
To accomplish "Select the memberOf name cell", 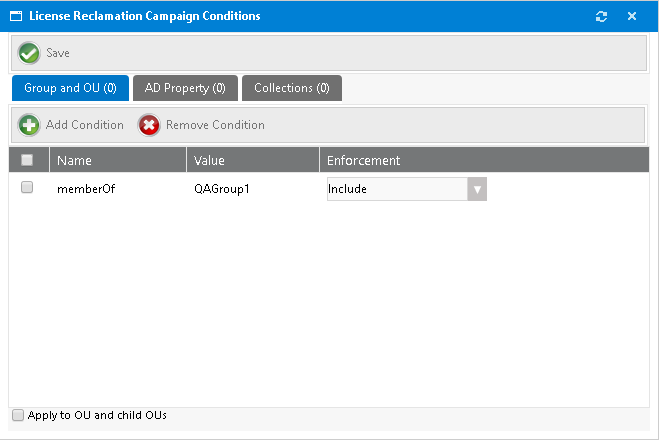I will coord(86,188).
